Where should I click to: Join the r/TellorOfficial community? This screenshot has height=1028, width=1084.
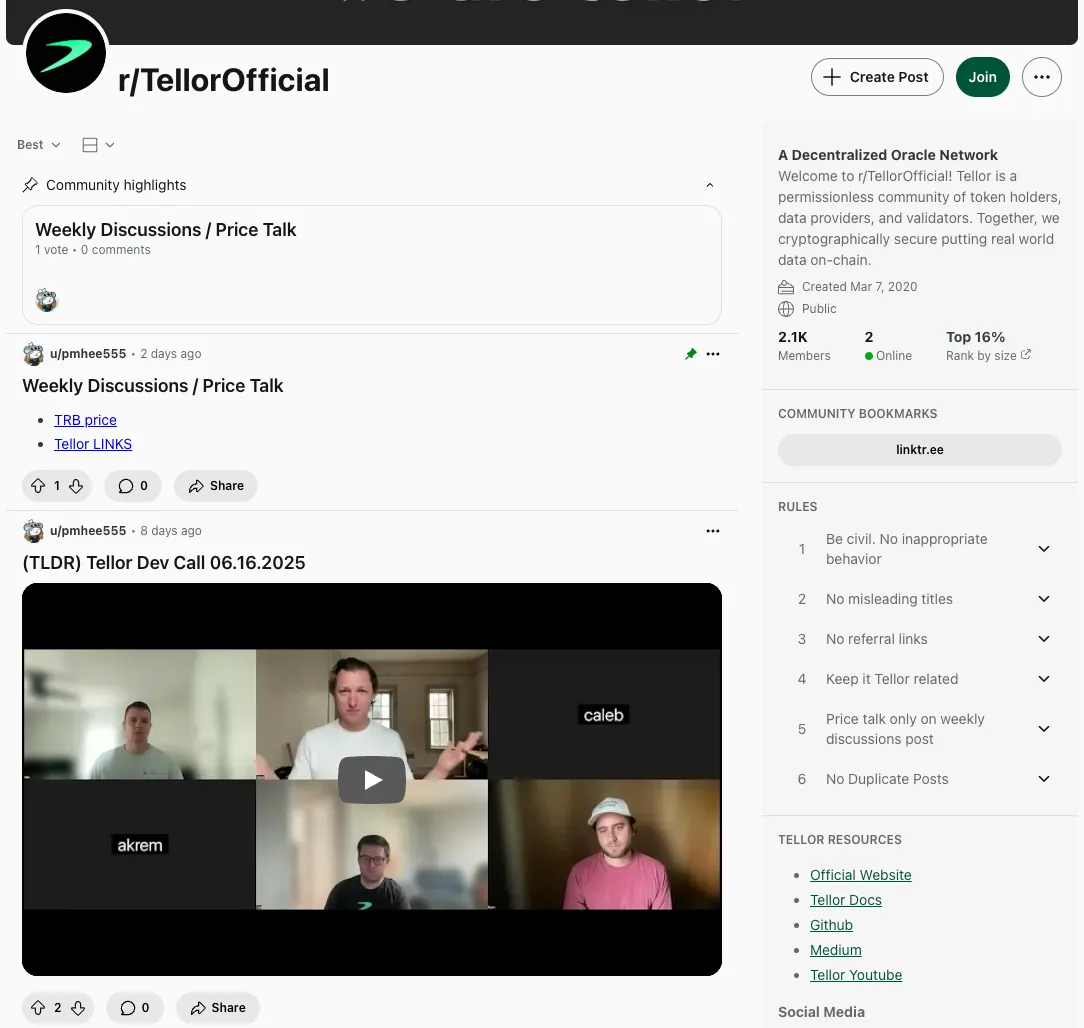(982, 77)
